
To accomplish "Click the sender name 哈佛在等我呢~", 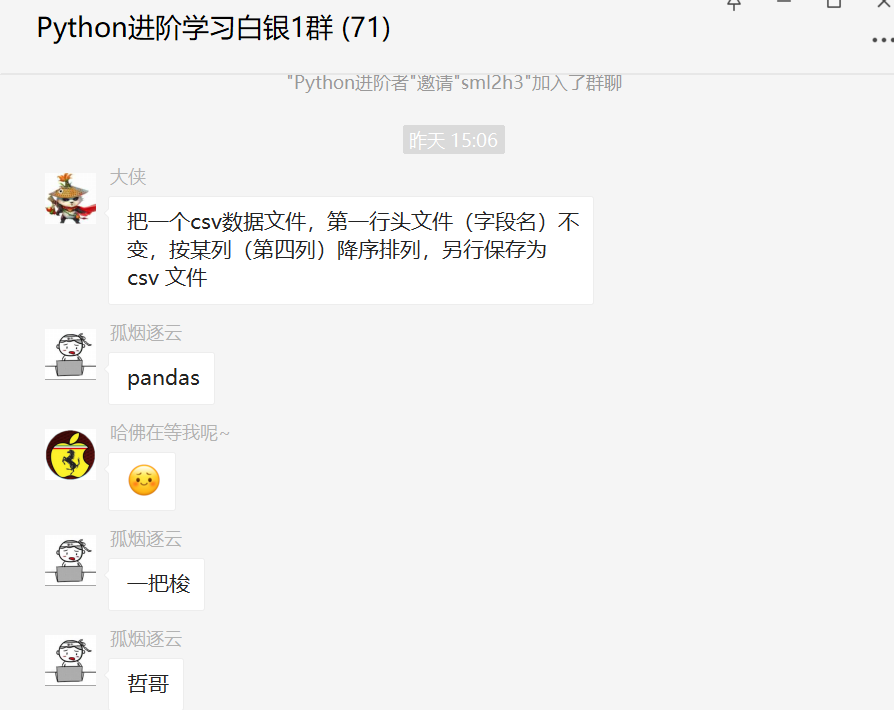I will (x=169, y=433).
